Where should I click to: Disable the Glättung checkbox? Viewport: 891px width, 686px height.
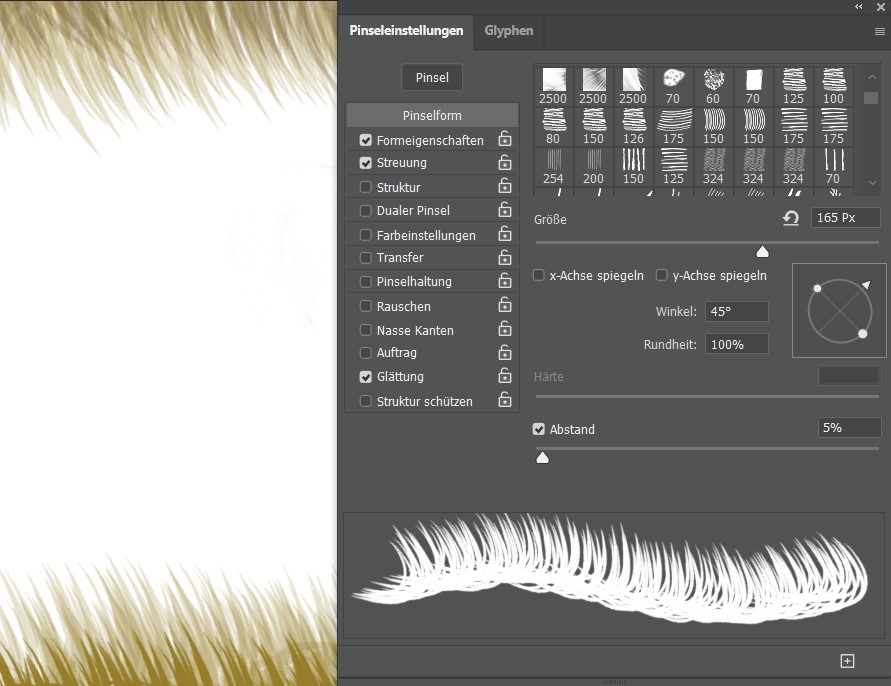(366, 377)
